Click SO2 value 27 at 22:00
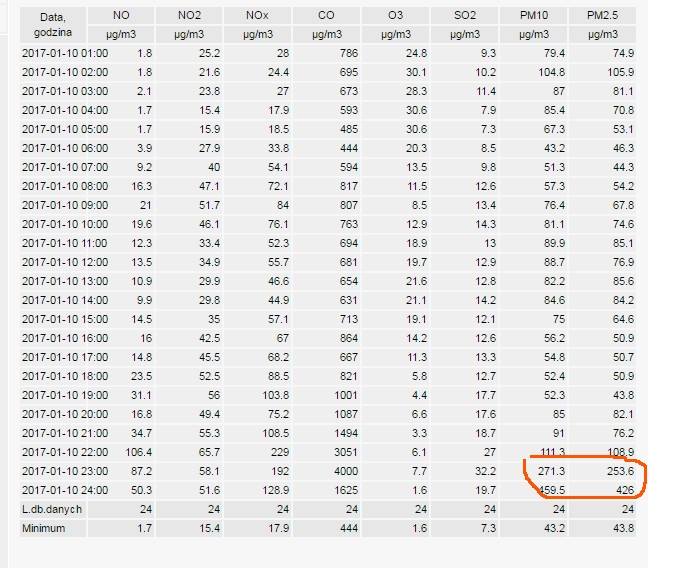The width and height of the screenshot is (699, 568). click(x=490, y=453)
